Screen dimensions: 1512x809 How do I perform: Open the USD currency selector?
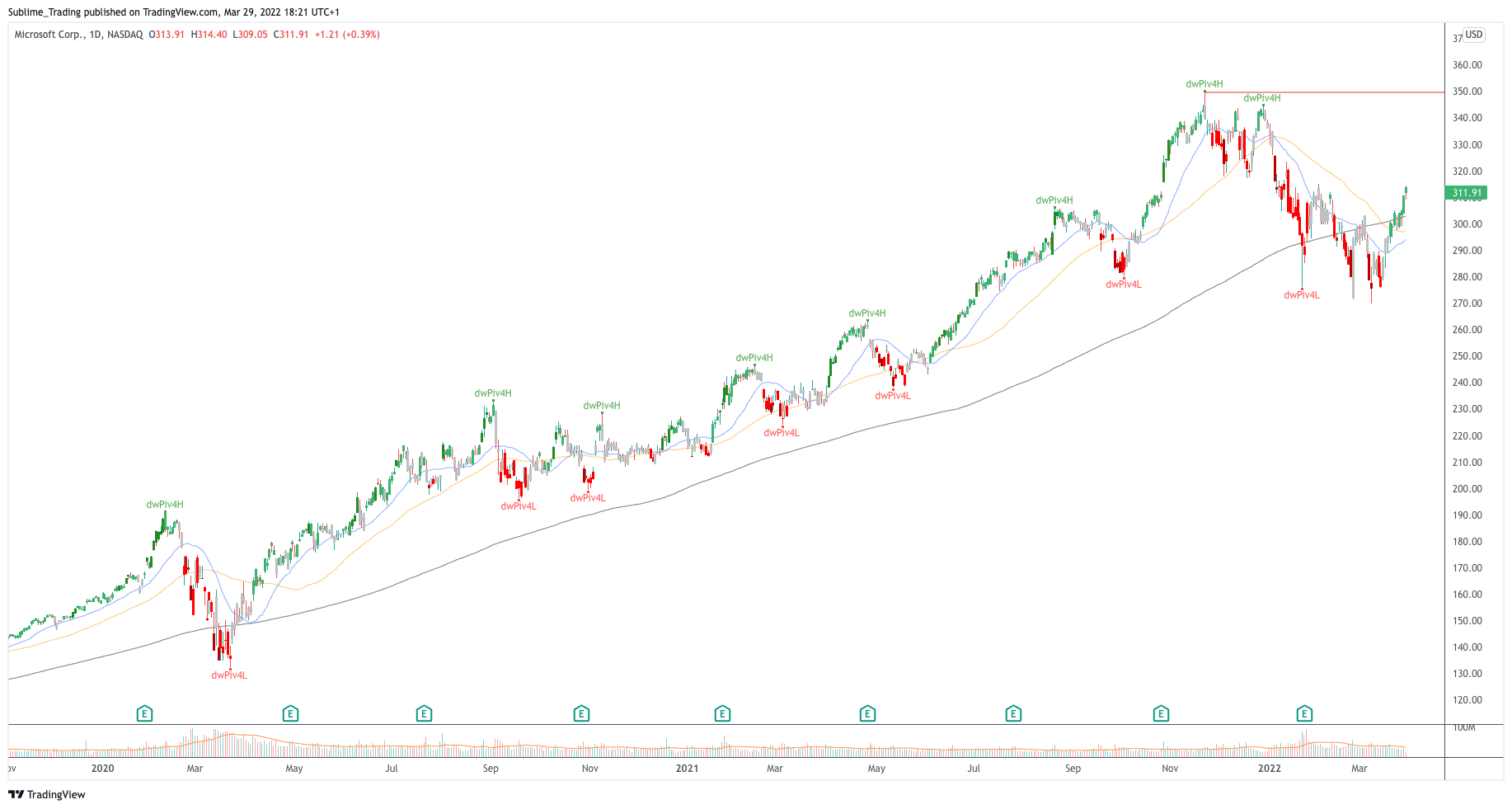[1474, 35]
